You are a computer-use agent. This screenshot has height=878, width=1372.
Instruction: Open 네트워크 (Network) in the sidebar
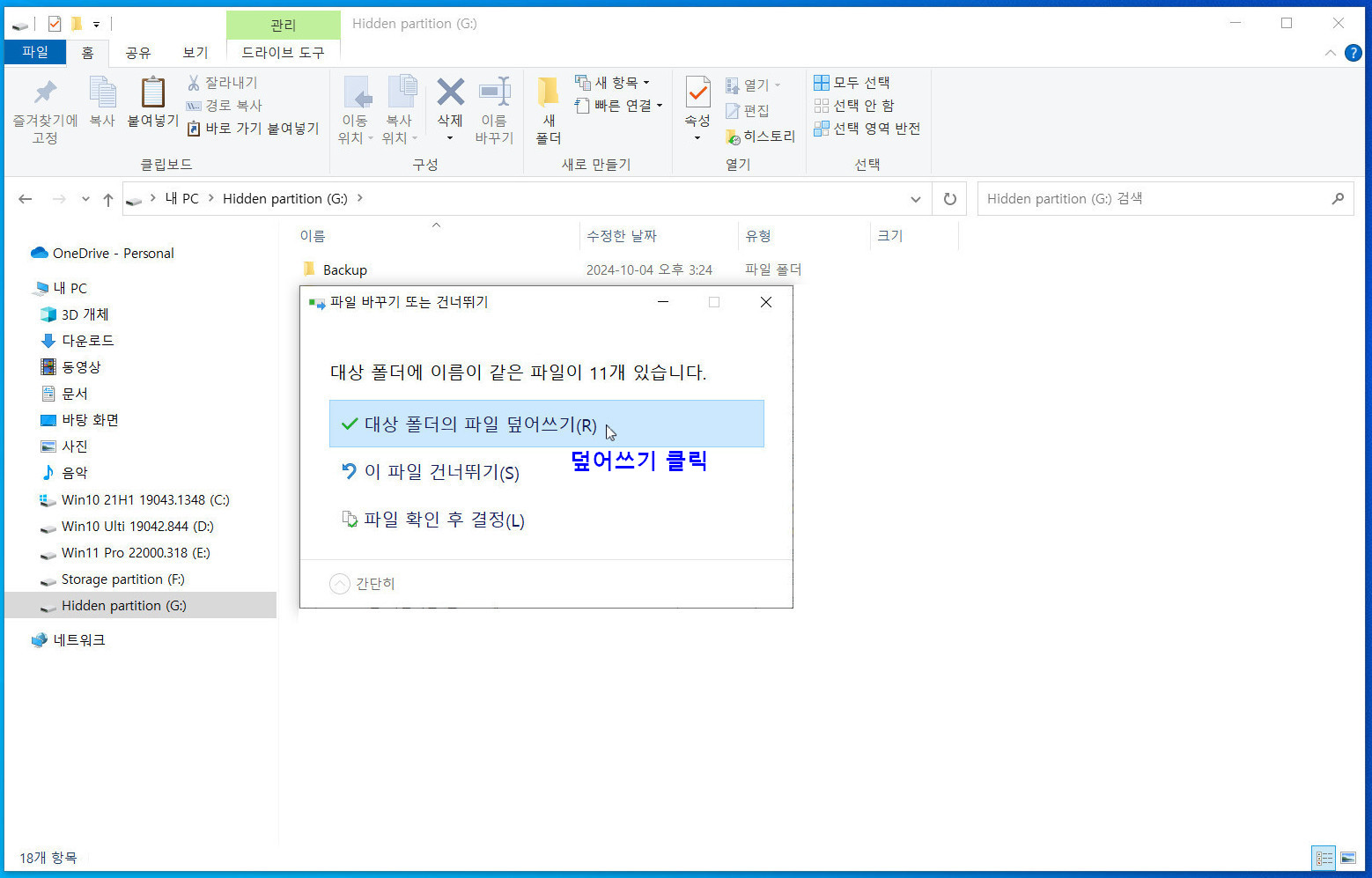coord(78,640)
